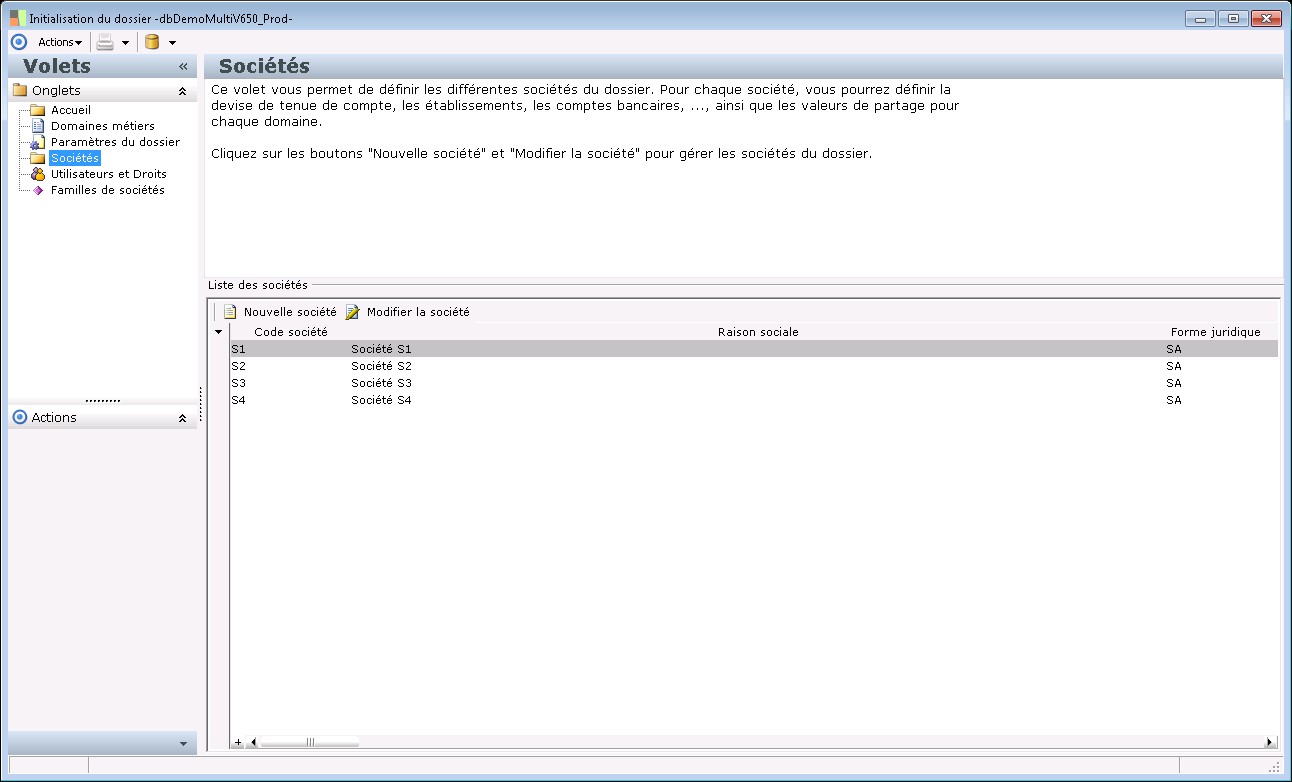
Task: Click the yellow database cylinder icon
Action: pos(152,42)
